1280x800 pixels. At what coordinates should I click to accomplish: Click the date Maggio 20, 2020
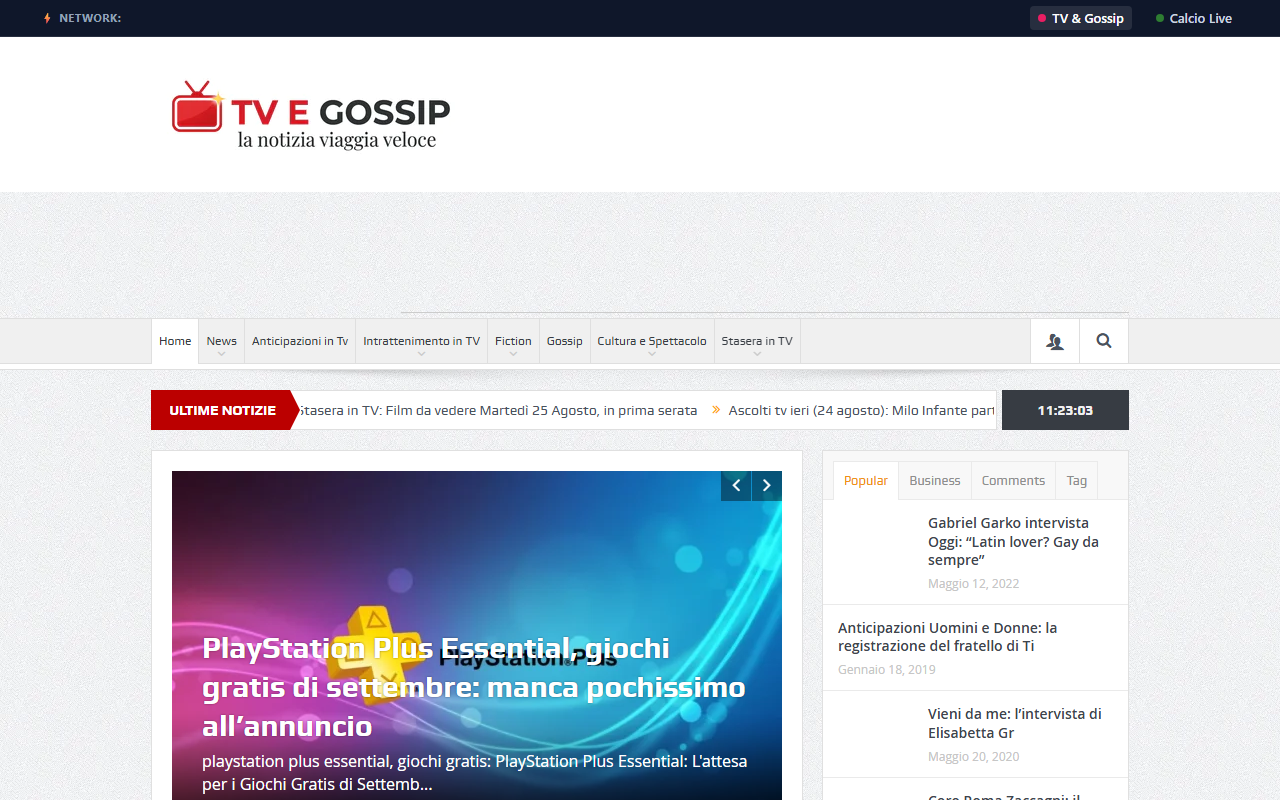[x=973, y=756]
